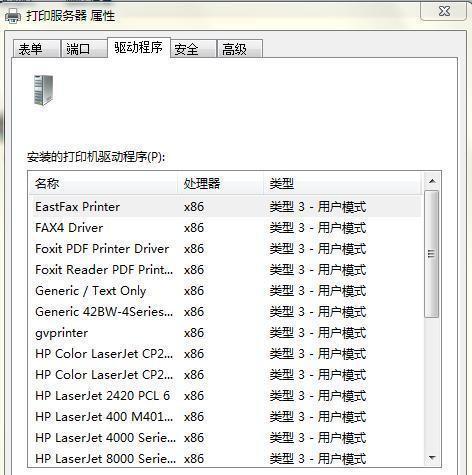Close the 打印服务器 属性 dialog
This screenshot has width=472, height=475.
[444, 11]
